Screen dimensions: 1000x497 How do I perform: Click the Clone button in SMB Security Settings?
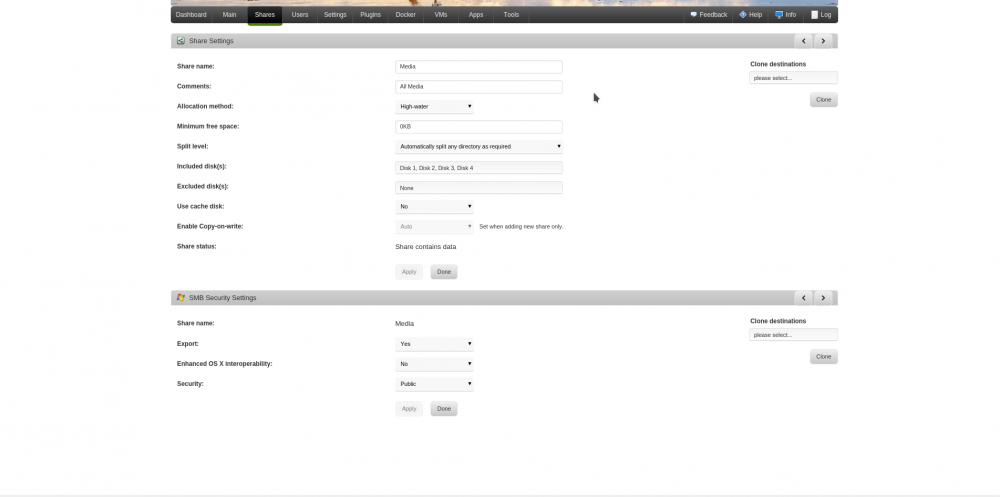(823, 357)
